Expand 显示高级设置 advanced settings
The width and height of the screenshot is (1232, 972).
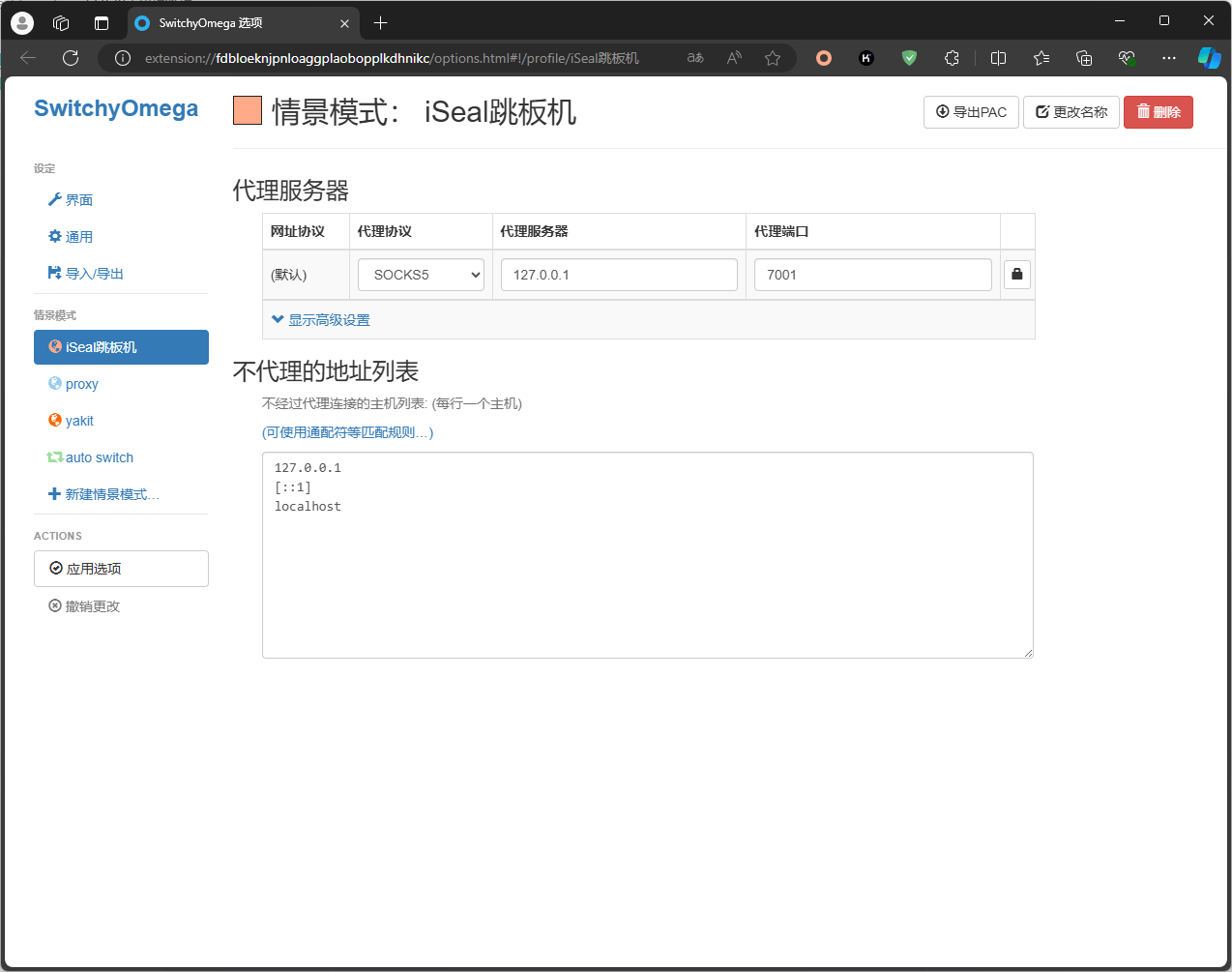[321, 320]
